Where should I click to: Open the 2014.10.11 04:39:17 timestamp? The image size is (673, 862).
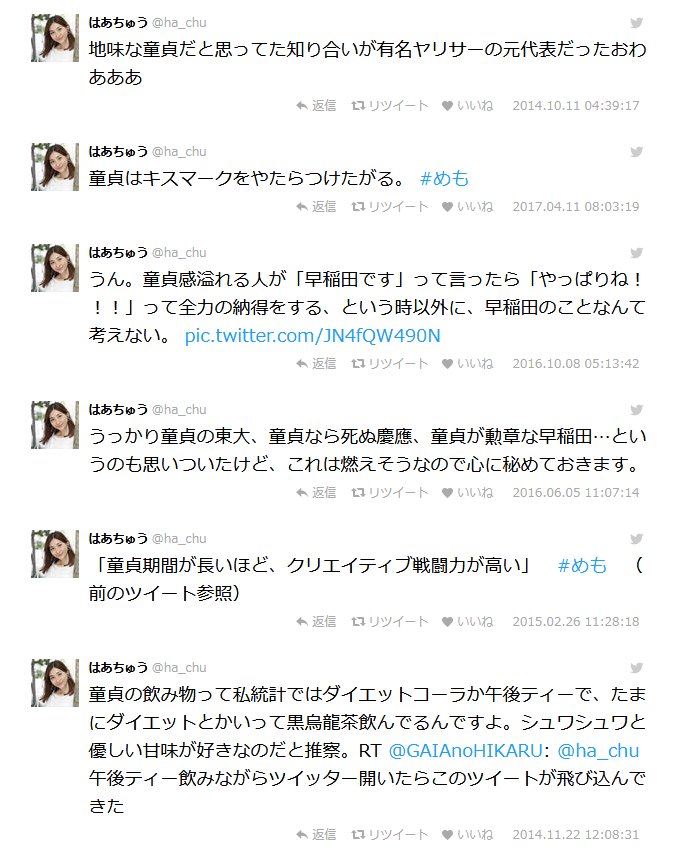coord(576,106)
